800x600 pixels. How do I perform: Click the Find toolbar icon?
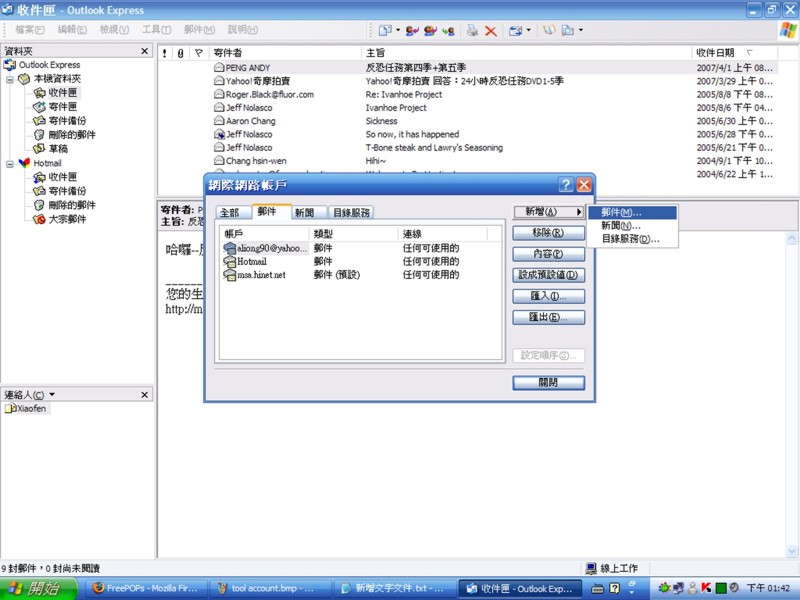tap(567, 31)
